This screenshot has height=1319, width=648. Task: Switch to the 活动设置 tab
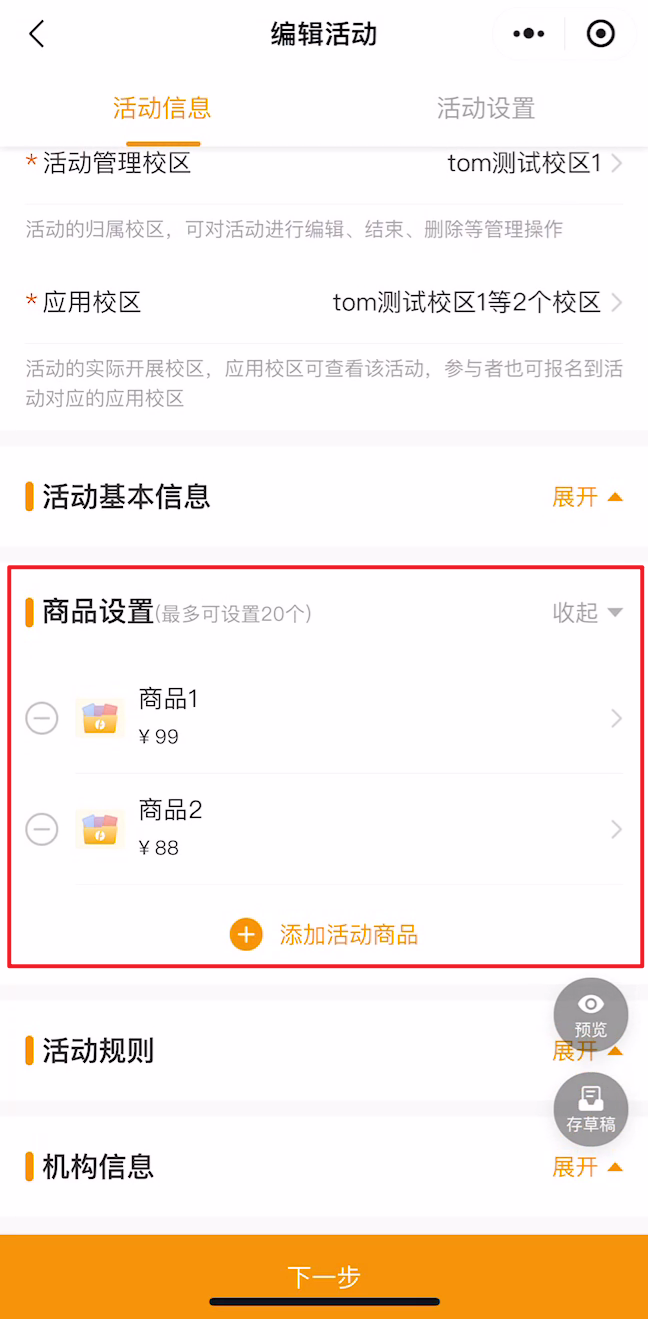486,108
